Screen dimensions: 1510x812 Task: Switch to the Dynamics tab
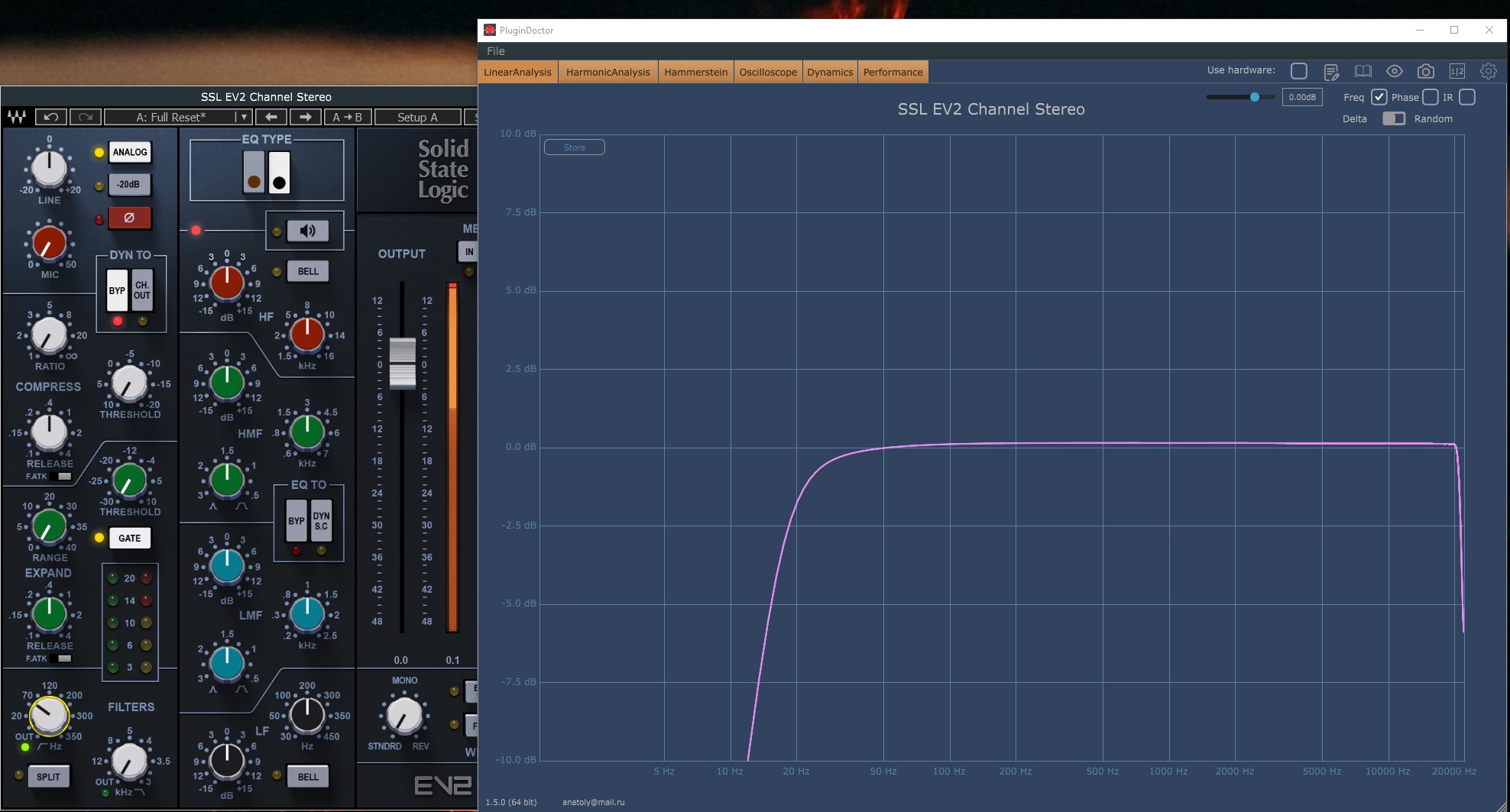click(830, 72)
